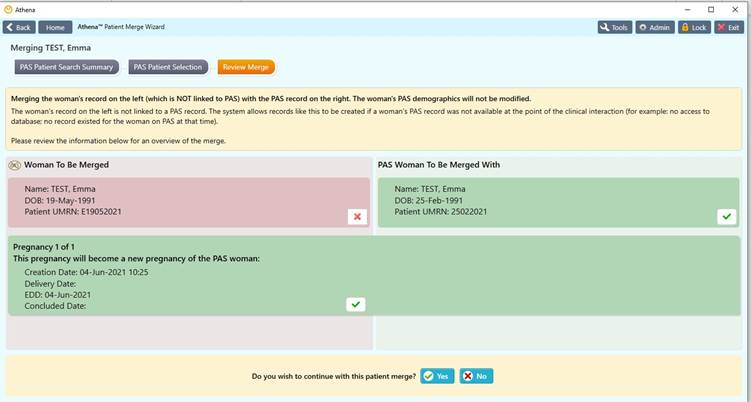Click the icon beside Woman To Be Merged

[15, 165]
